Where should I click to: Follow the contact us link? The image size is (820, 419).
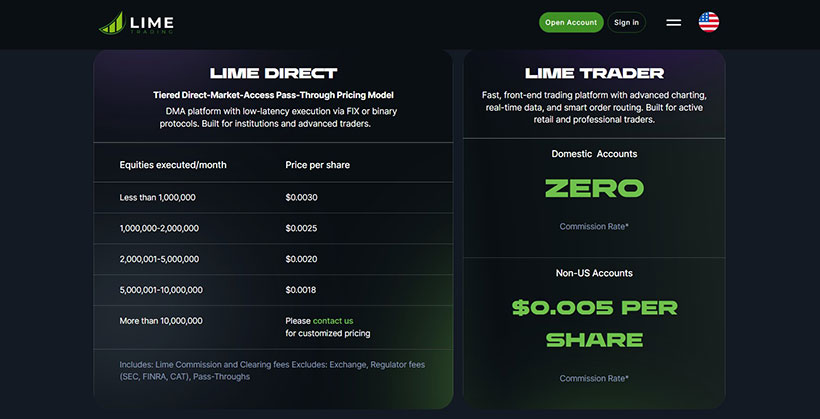click(x=333, y=321)
